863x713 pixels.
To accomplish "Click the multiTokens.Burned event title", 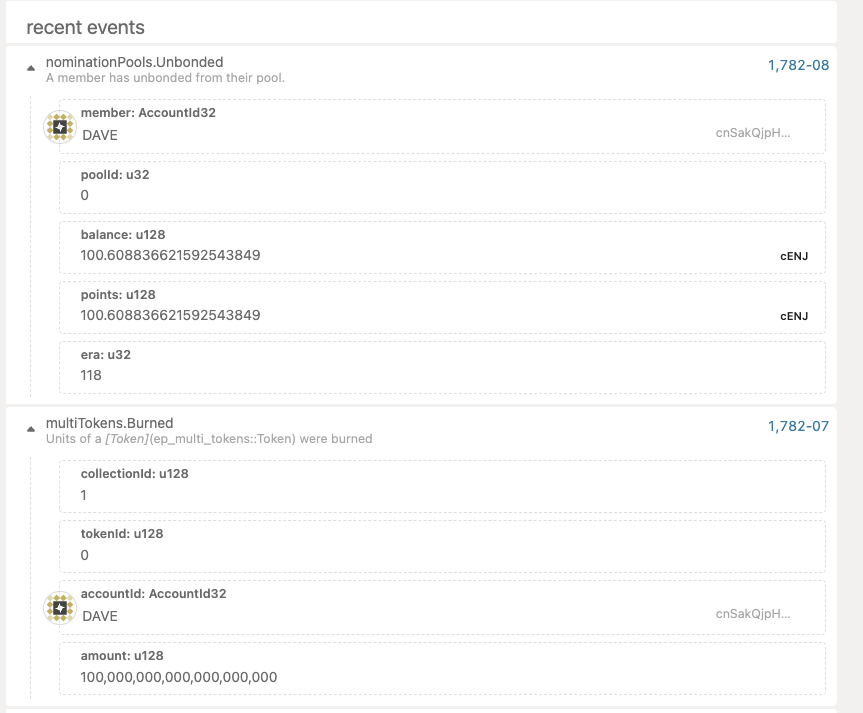I will coord(110,423).
